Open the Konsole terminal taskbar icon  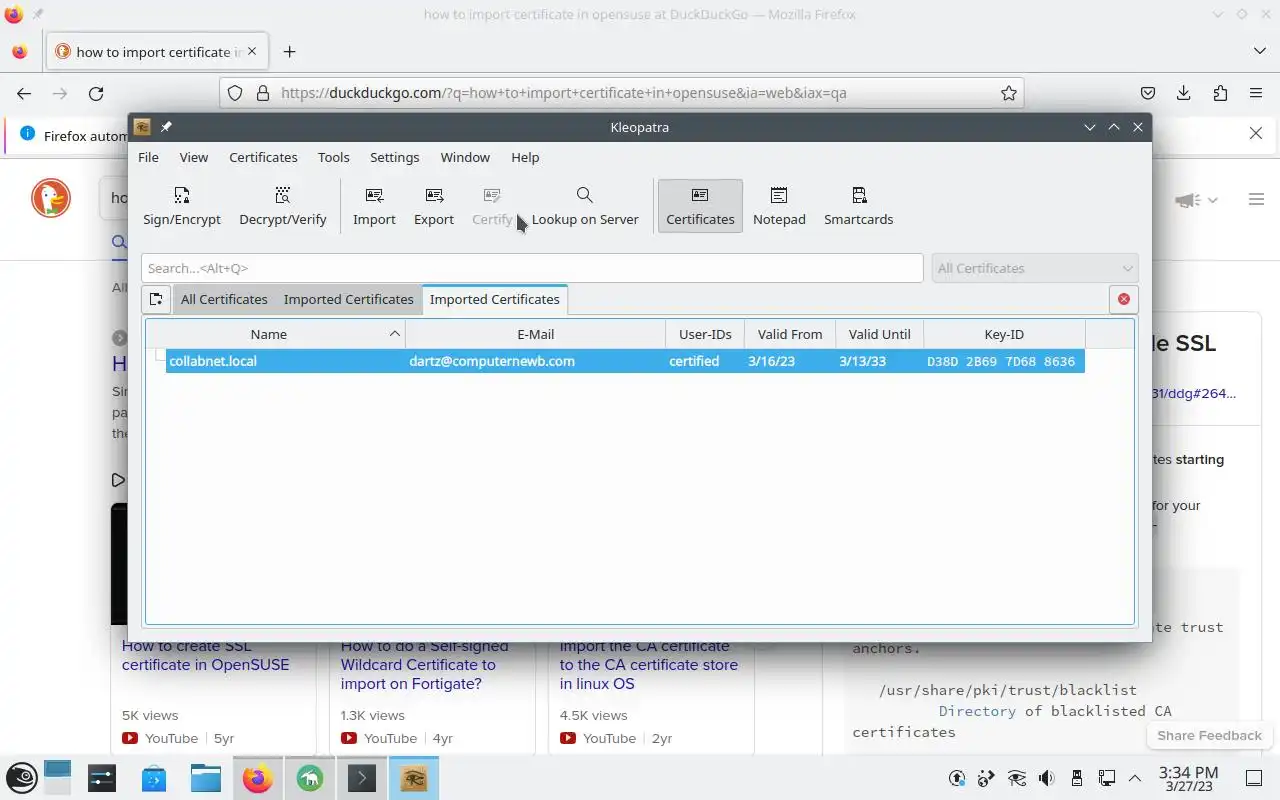pyautogui.click(x=361, y=778)
